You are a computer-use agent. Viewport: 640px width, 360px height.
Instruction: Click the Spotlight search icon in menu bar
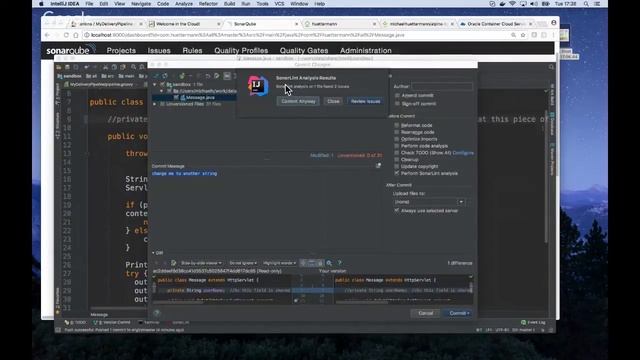point(586,4)
